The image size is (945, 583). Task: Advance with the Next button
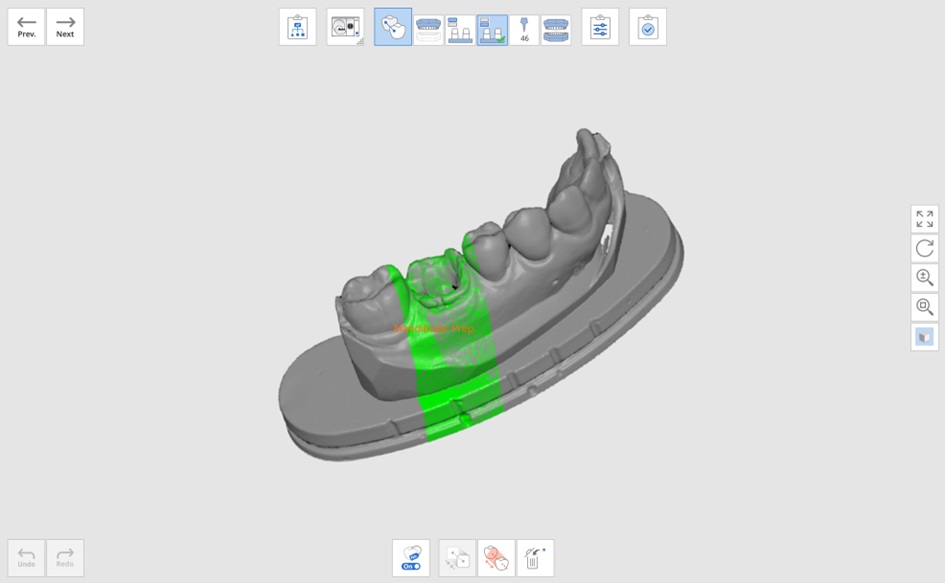tap(65, 27)
